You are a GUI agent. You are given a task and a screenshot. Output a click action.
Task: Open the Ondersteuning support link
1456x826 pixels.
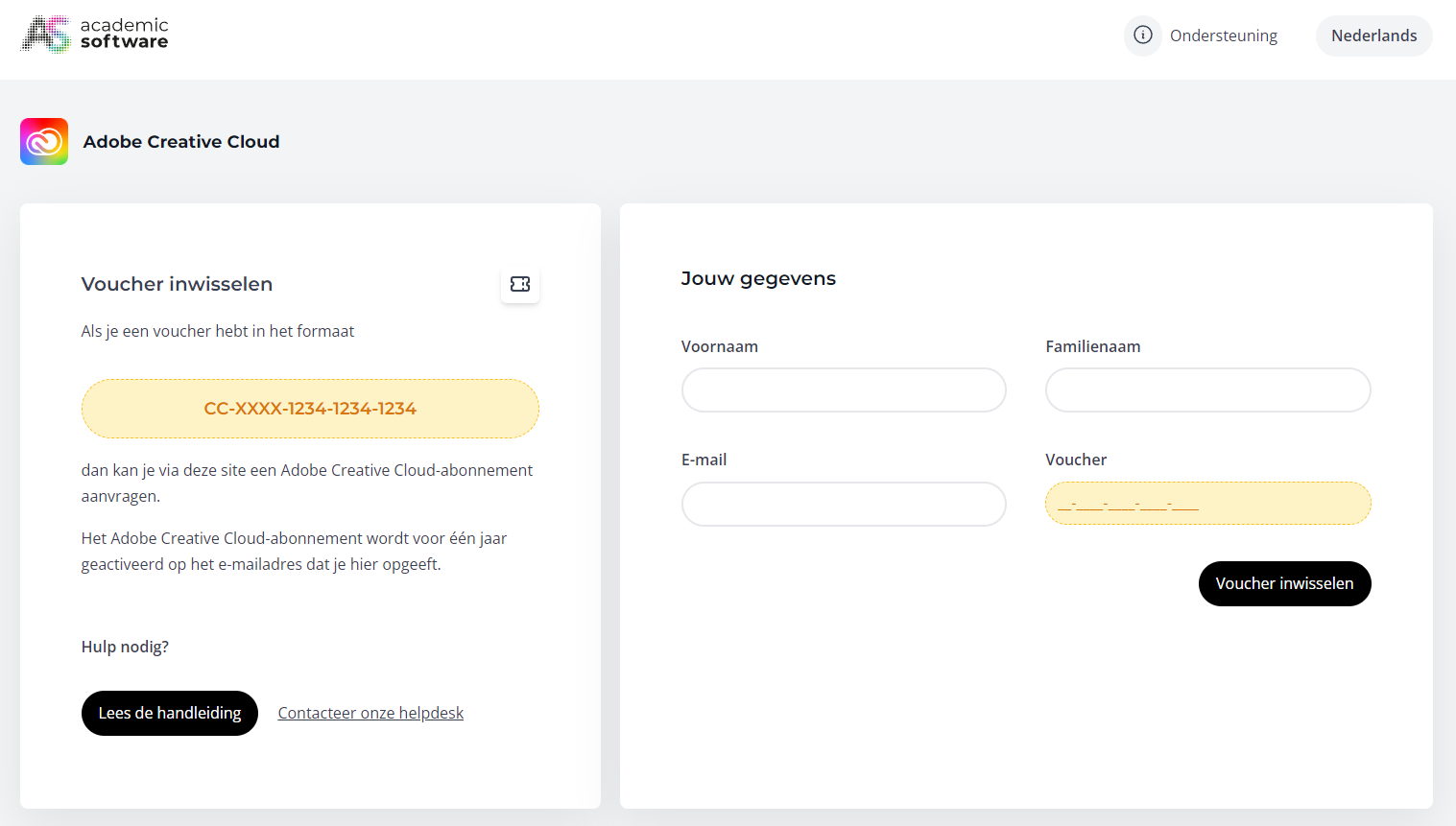tap(1223, 35)
